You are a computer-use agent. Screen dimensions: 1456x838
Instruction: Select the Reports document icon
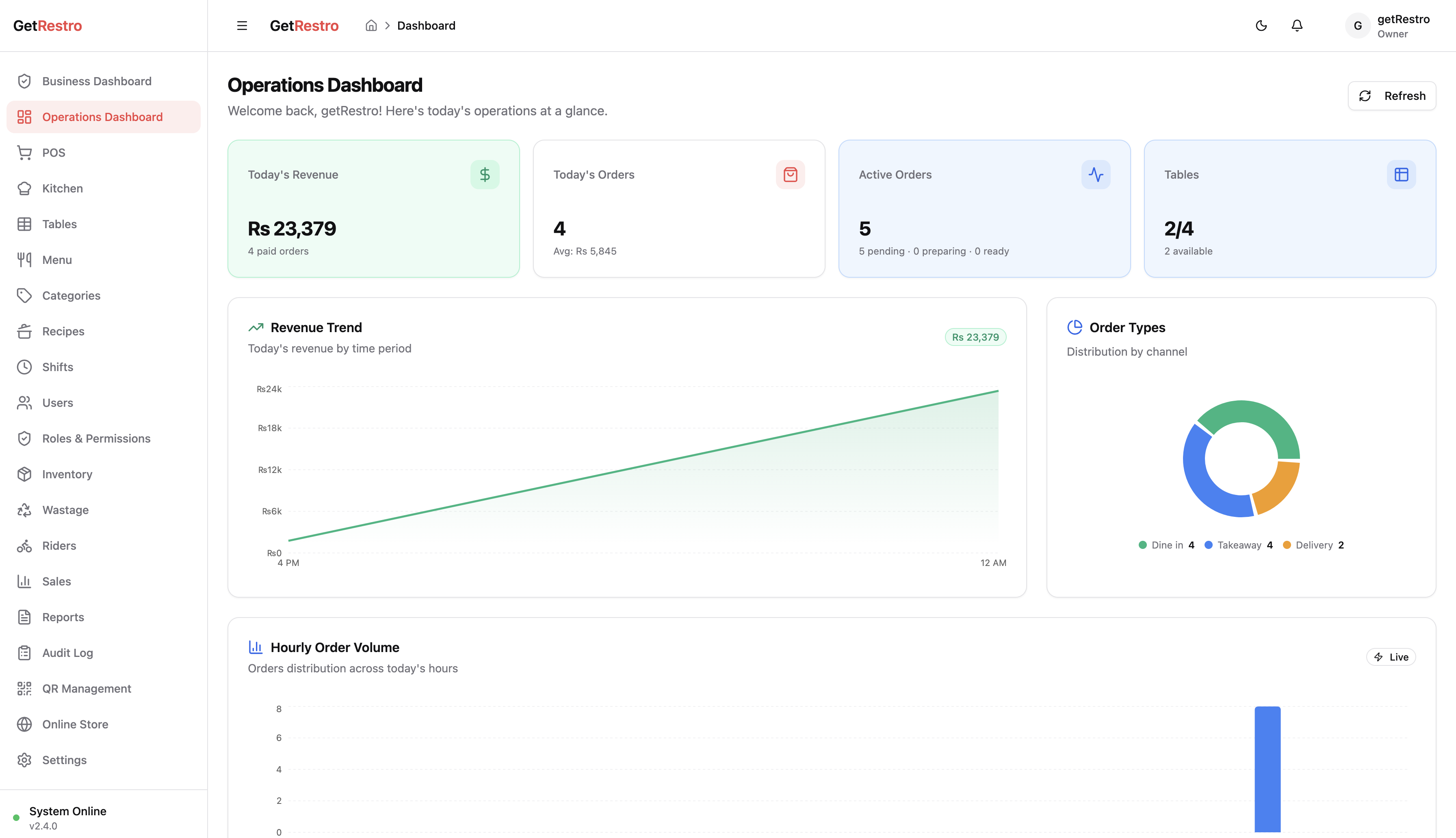pos(24,616)
